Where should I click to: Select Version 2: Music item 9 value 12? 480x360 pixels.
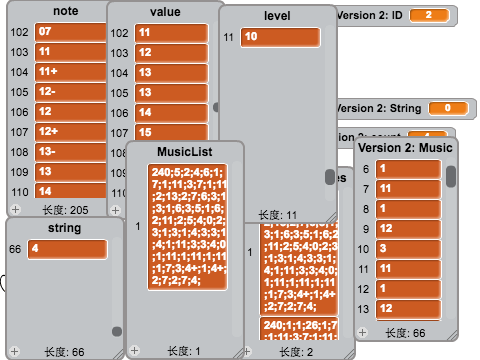click(409, 229)
